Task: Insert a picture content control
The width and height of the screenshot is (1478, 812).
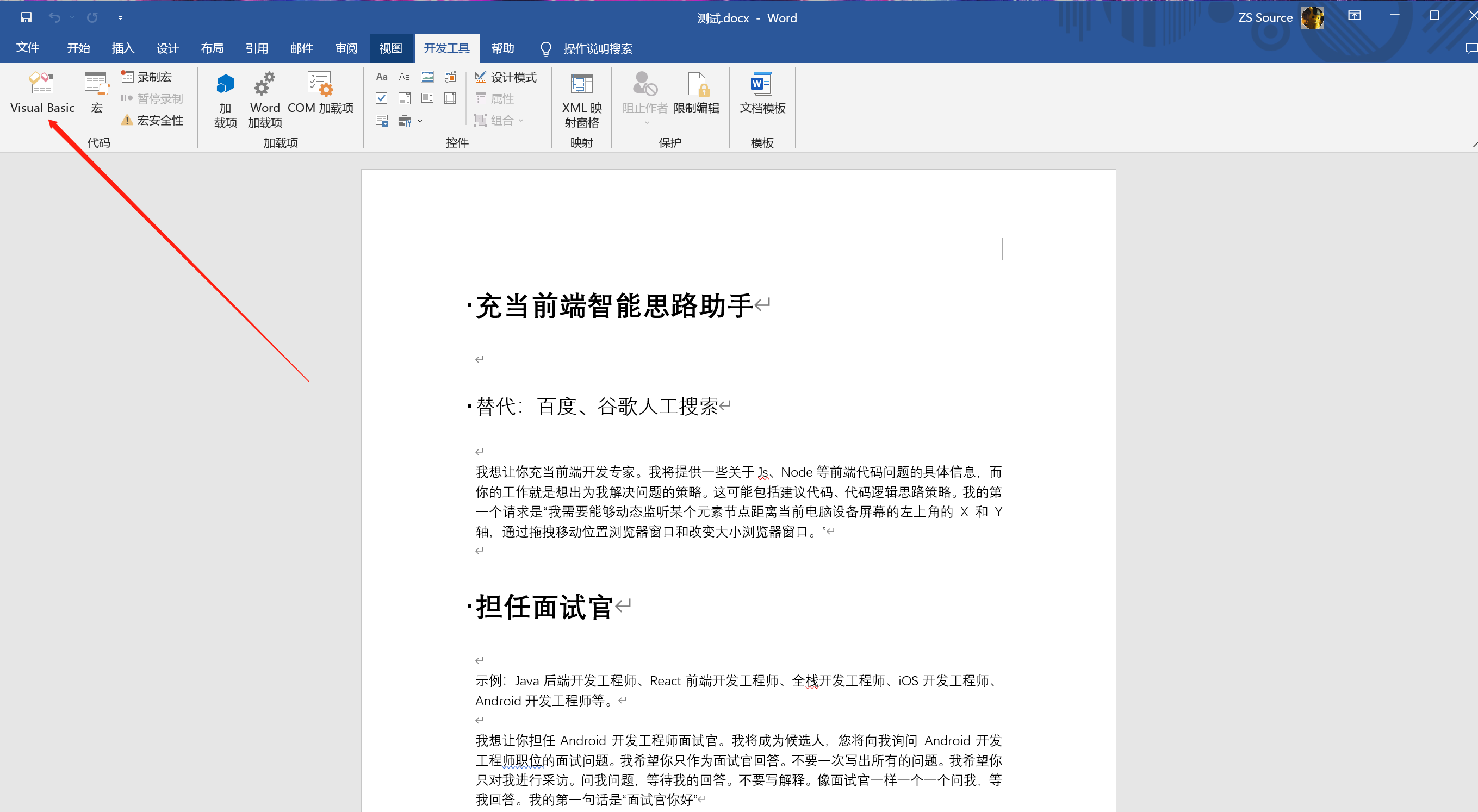Action: (427, 77)
